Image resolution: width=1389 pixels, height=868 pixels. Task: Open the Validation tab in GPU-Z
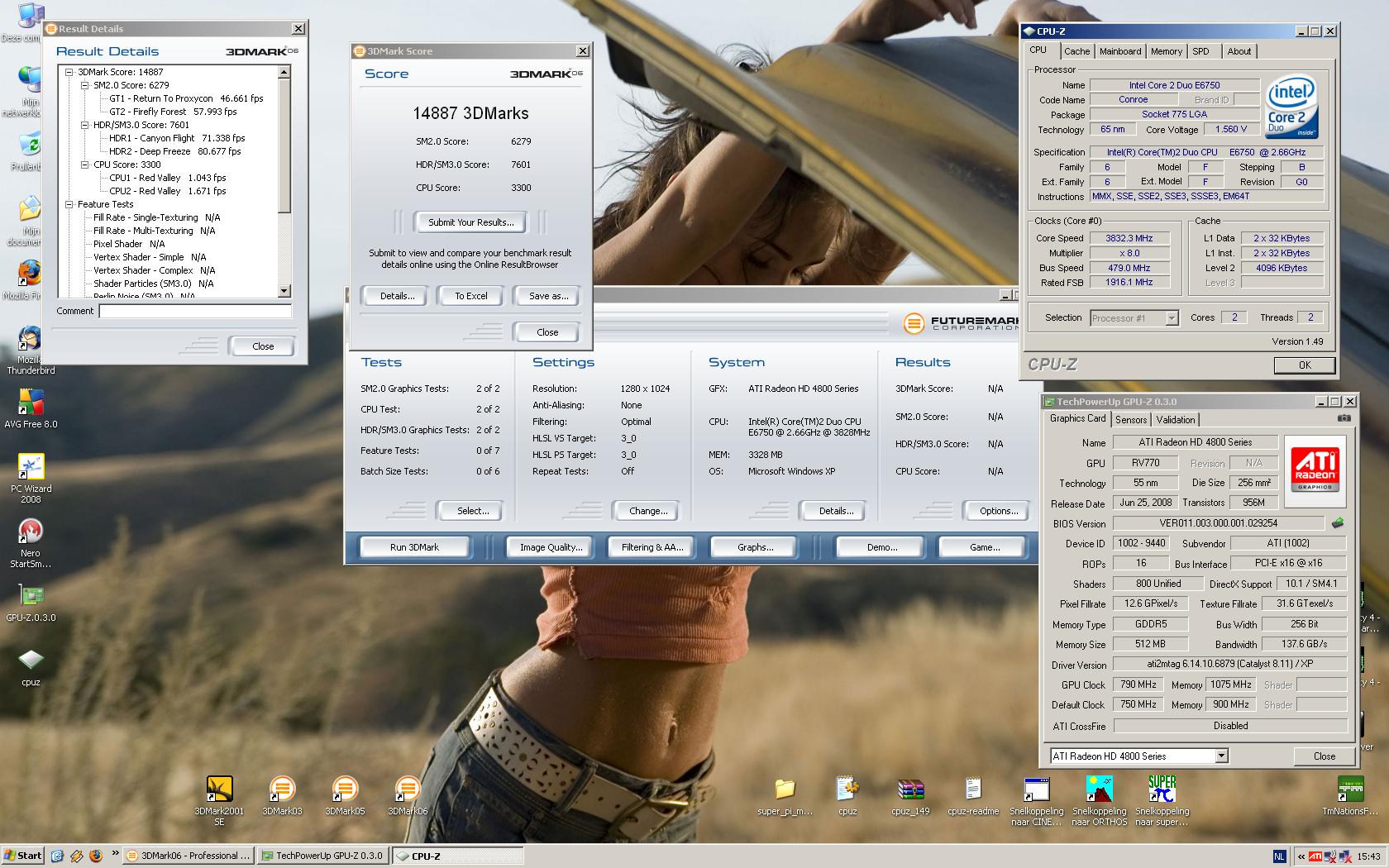[x=1175, y=420]
